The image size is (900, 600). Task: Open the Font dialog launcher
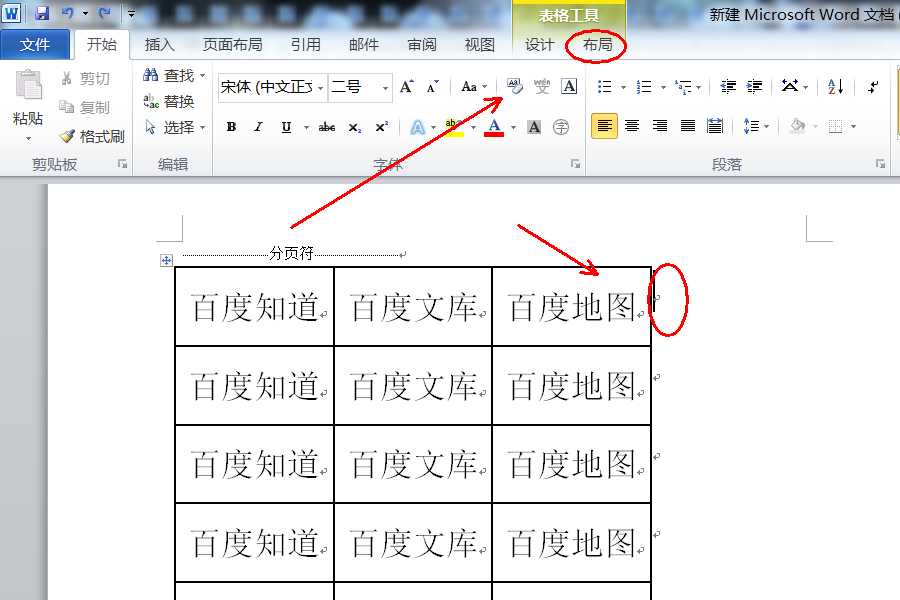coord(575,164)
